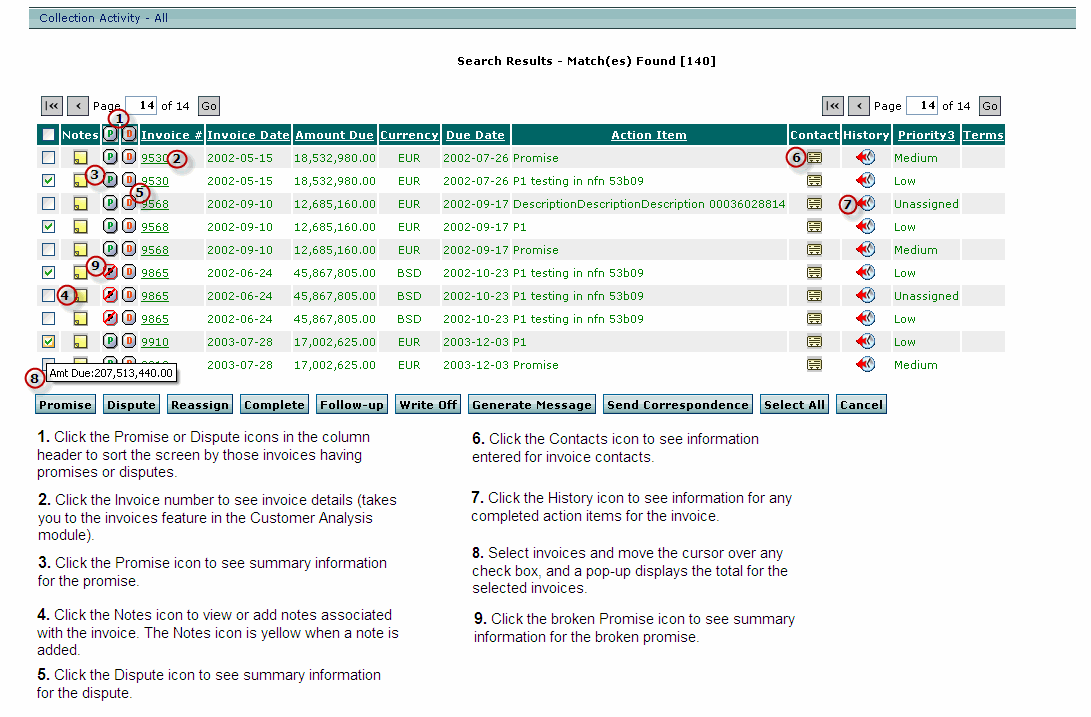
Task: Sort by Currency column header
Action: point(409,135)
